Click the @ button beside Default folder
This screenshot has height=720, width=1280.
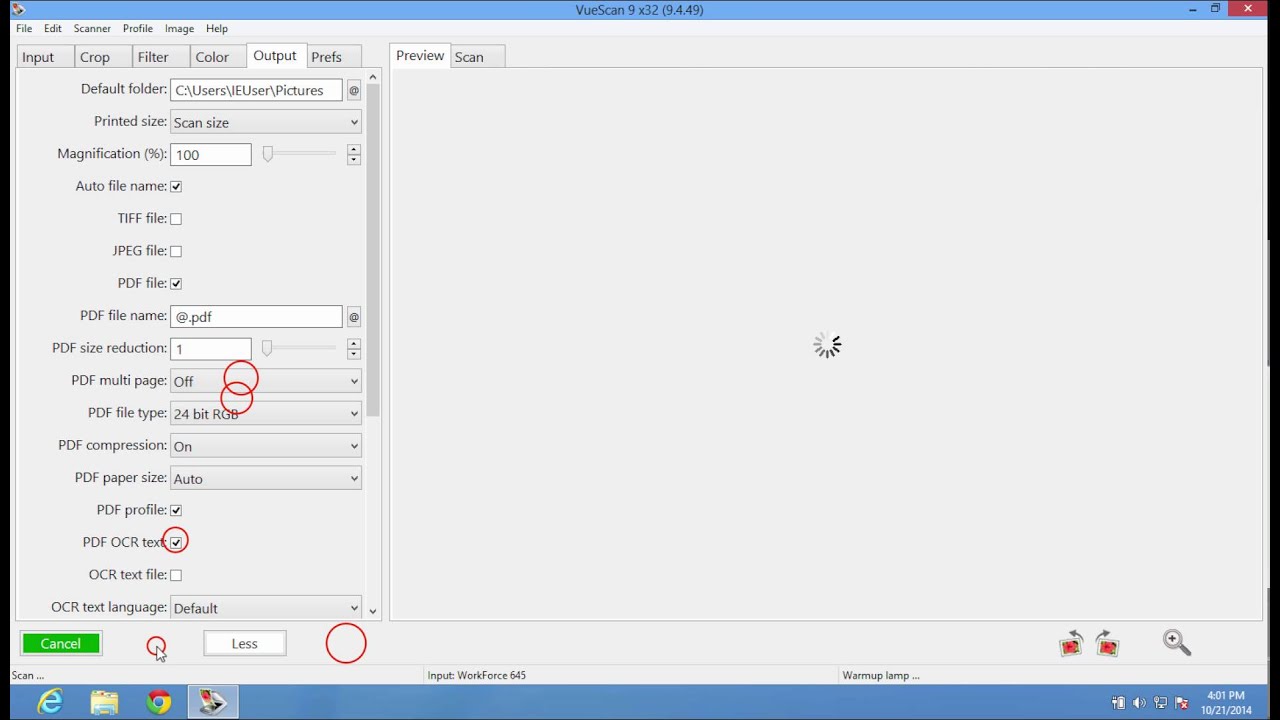pos(353,90)
